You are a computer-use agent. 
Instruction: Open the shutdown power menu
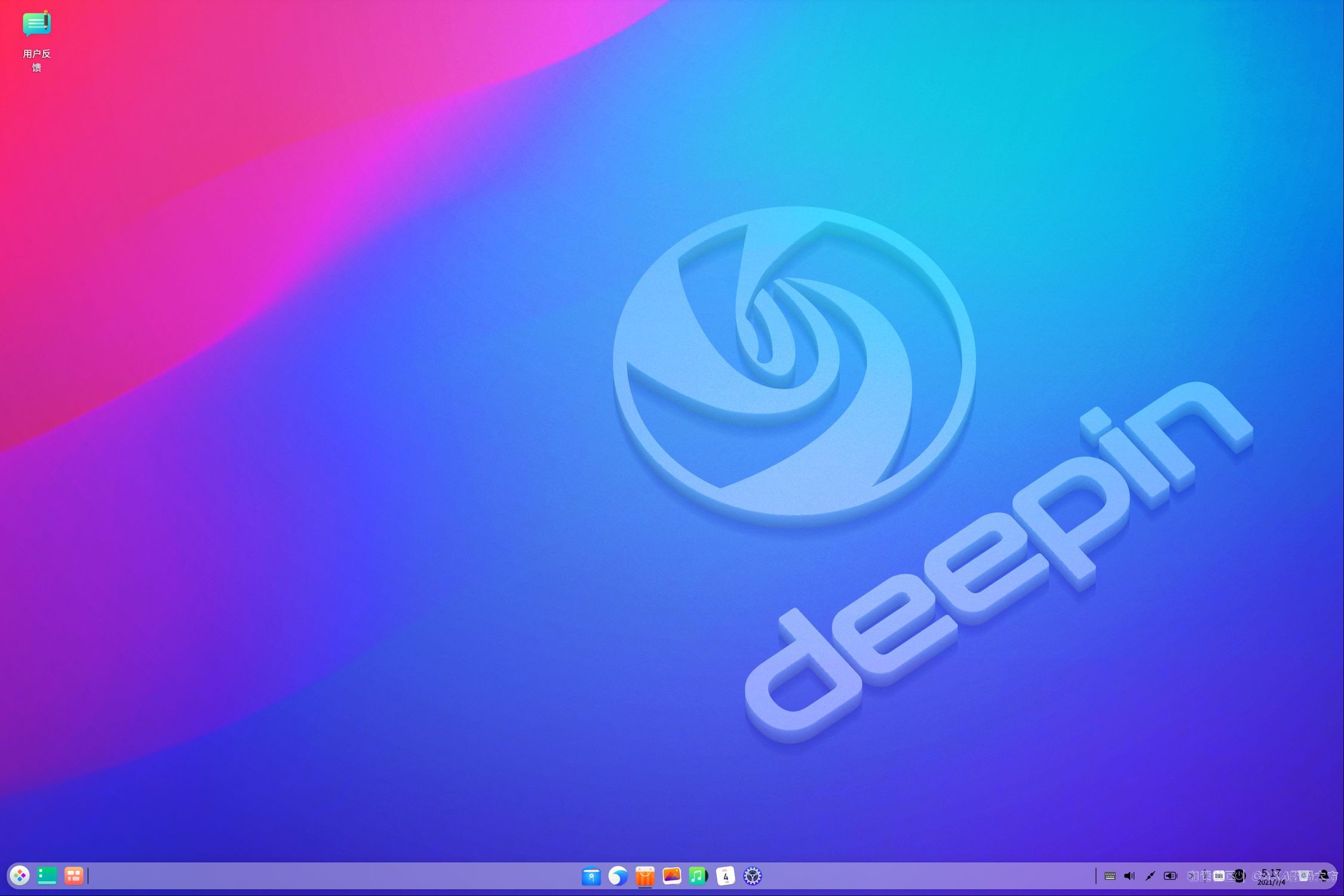click(1239, 876)
